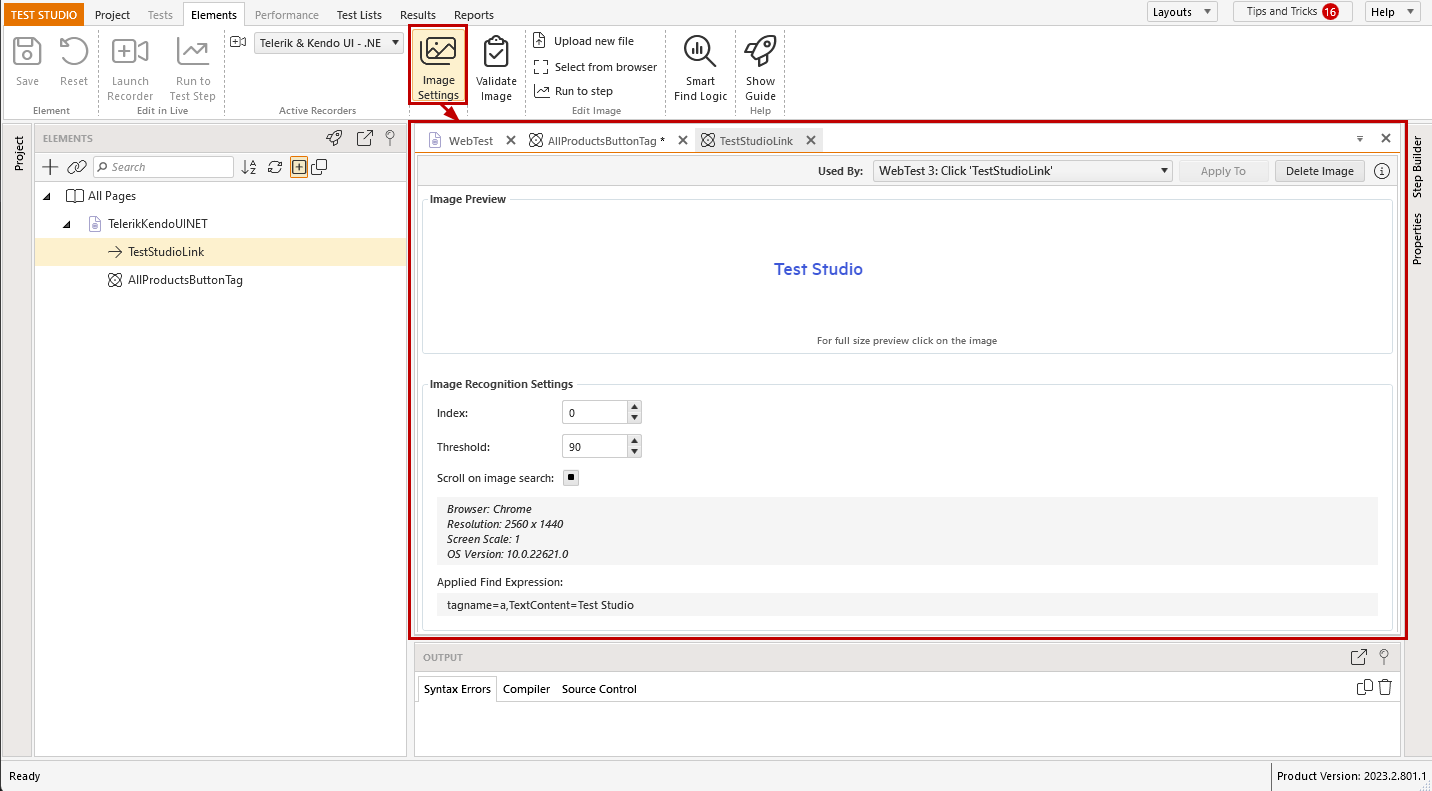This screenshot has width=1432, height=791.
Task: Sort elements alphabetically with the A-Z icon
Action: coord(249,167)
